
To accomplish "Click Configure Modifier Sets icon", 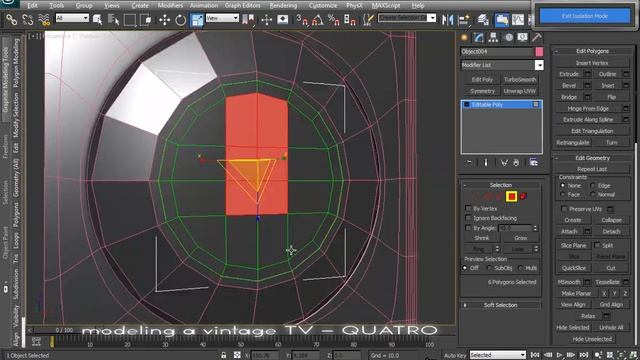I will [x=533, y=162].
